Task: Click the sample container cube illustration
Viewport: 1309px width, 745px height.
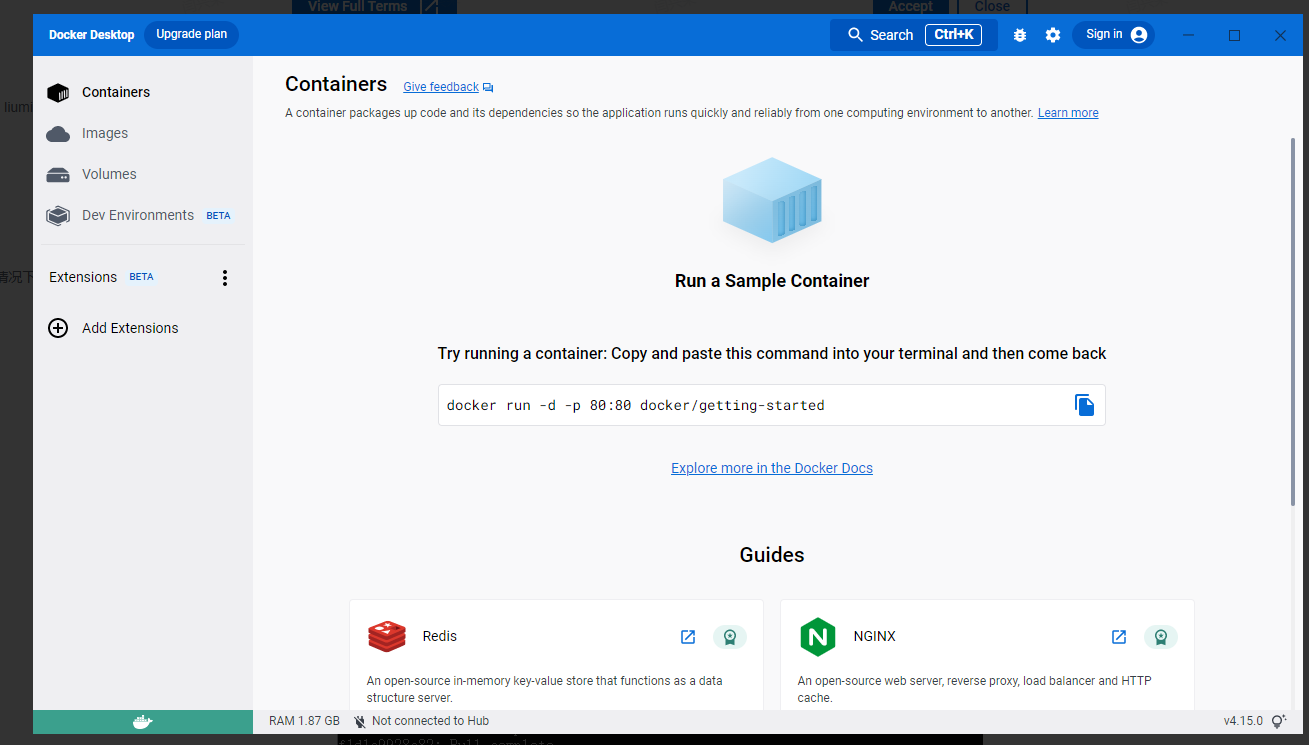Action: 772,200
